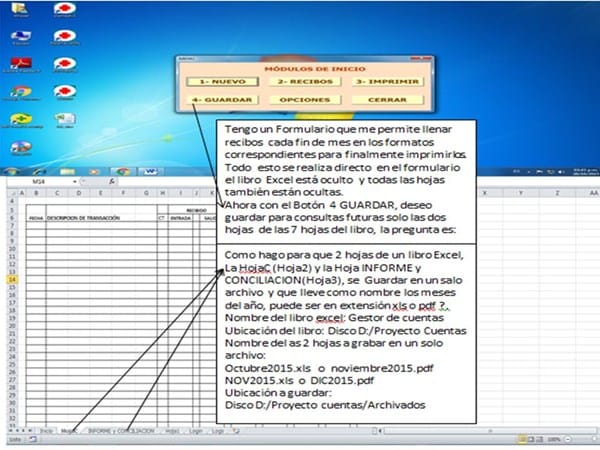The height and width of the screenshot is (450, 600).
Task: Switch to the Logs sheet tab
Action: [x=217, y=431]
